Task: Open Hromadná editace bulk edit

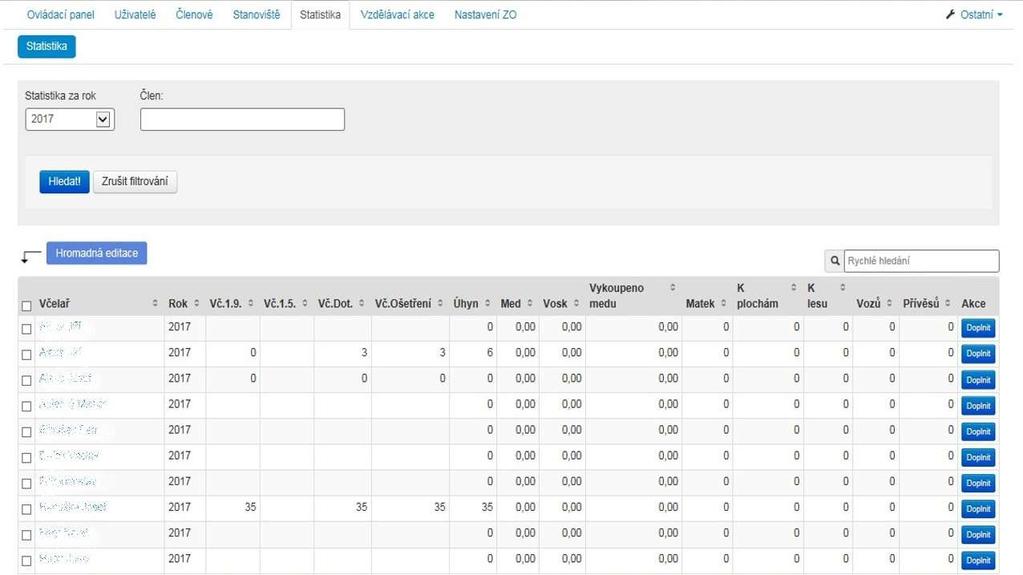Action: (97, 253)
